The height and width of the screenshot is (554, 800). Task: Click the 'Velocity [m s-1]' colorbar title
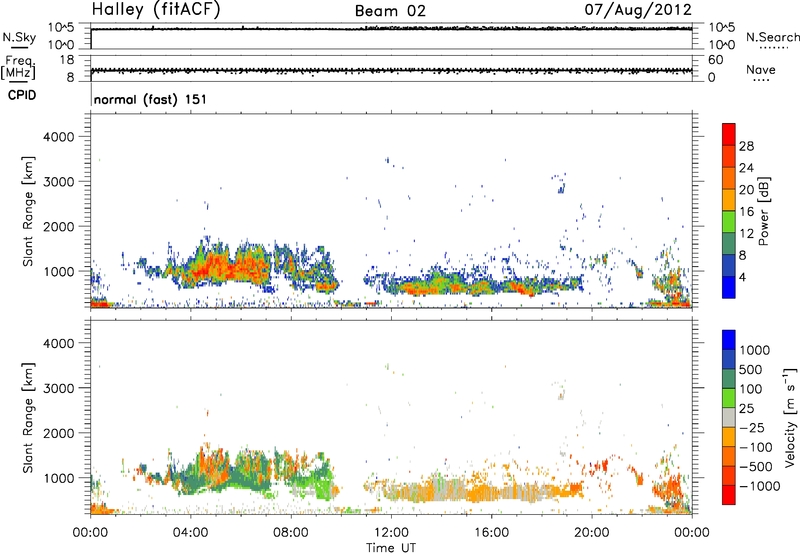(x=790, y=417)
